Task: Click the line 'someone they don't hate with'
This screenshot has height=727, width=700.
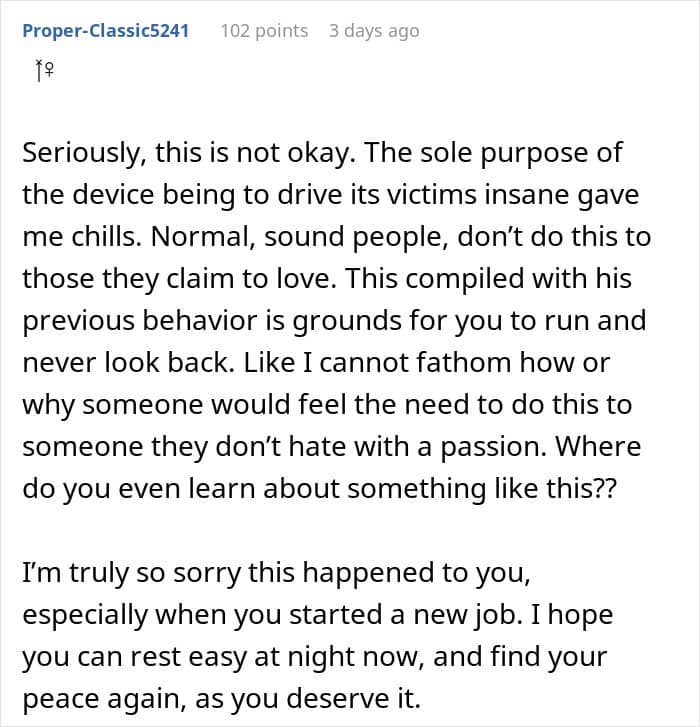Action: [331, 447]
